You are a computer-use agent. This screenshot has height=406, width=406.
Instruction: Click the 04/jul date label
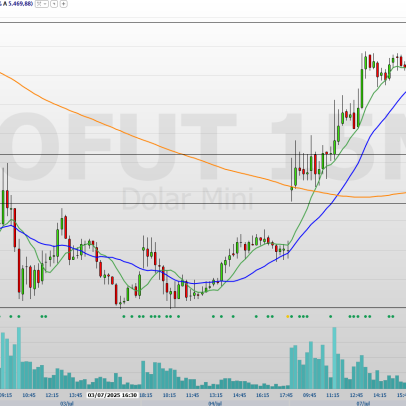pos(215,403)
